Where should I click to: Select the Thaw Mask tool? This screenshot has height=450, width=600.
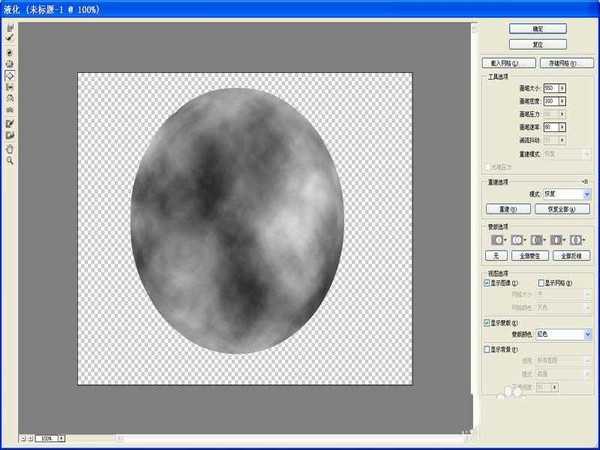click(x=10, y=135)
